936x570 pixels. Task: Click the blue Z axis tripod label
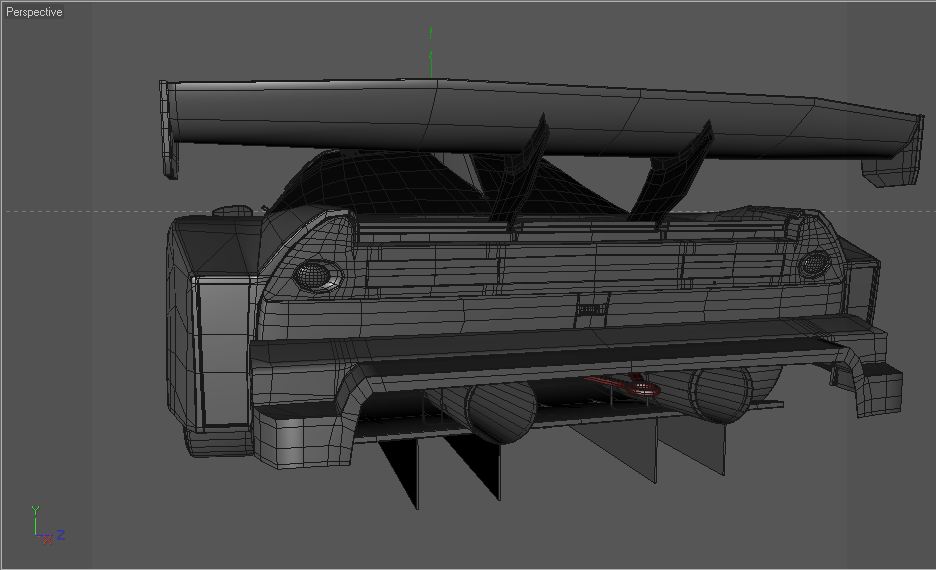click(x=60, y=535)
